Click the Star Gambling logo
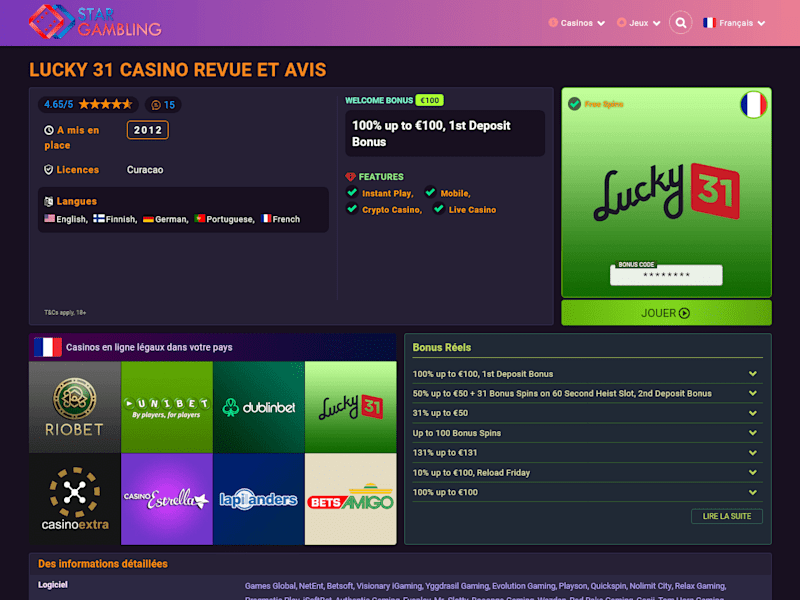This screenshot has width=800, height=600. [x=95, y=22]
